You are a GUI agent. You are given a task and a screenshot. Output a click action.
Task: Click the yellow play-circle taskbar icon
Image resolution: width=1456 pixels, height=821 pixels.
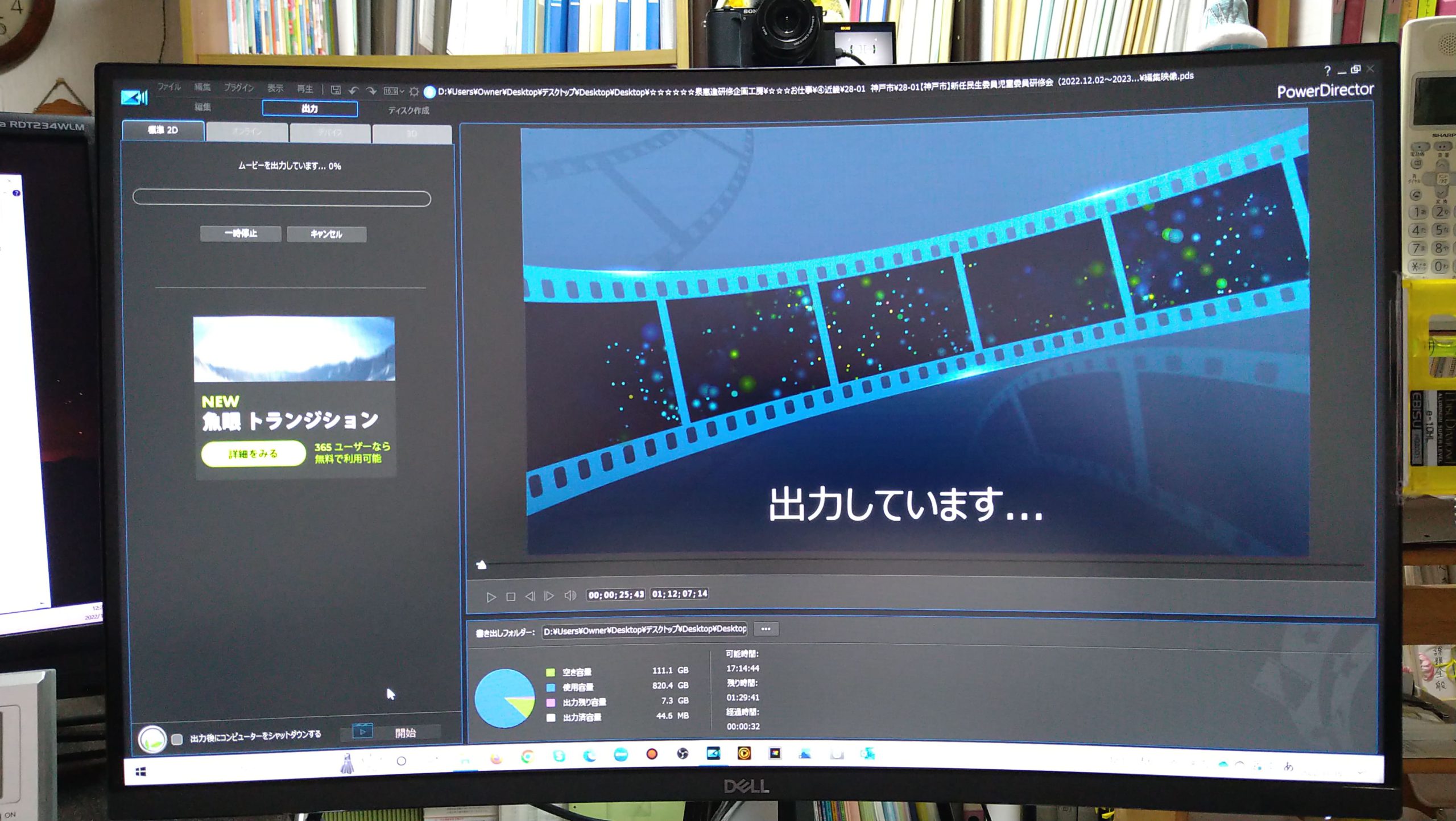[744, 754]
